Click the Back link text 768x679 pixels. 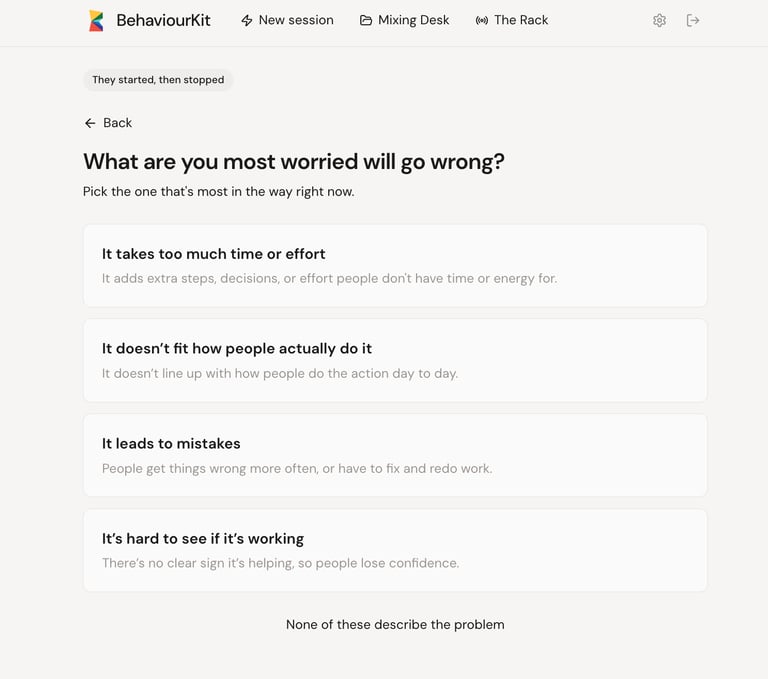tap(117, 123)
